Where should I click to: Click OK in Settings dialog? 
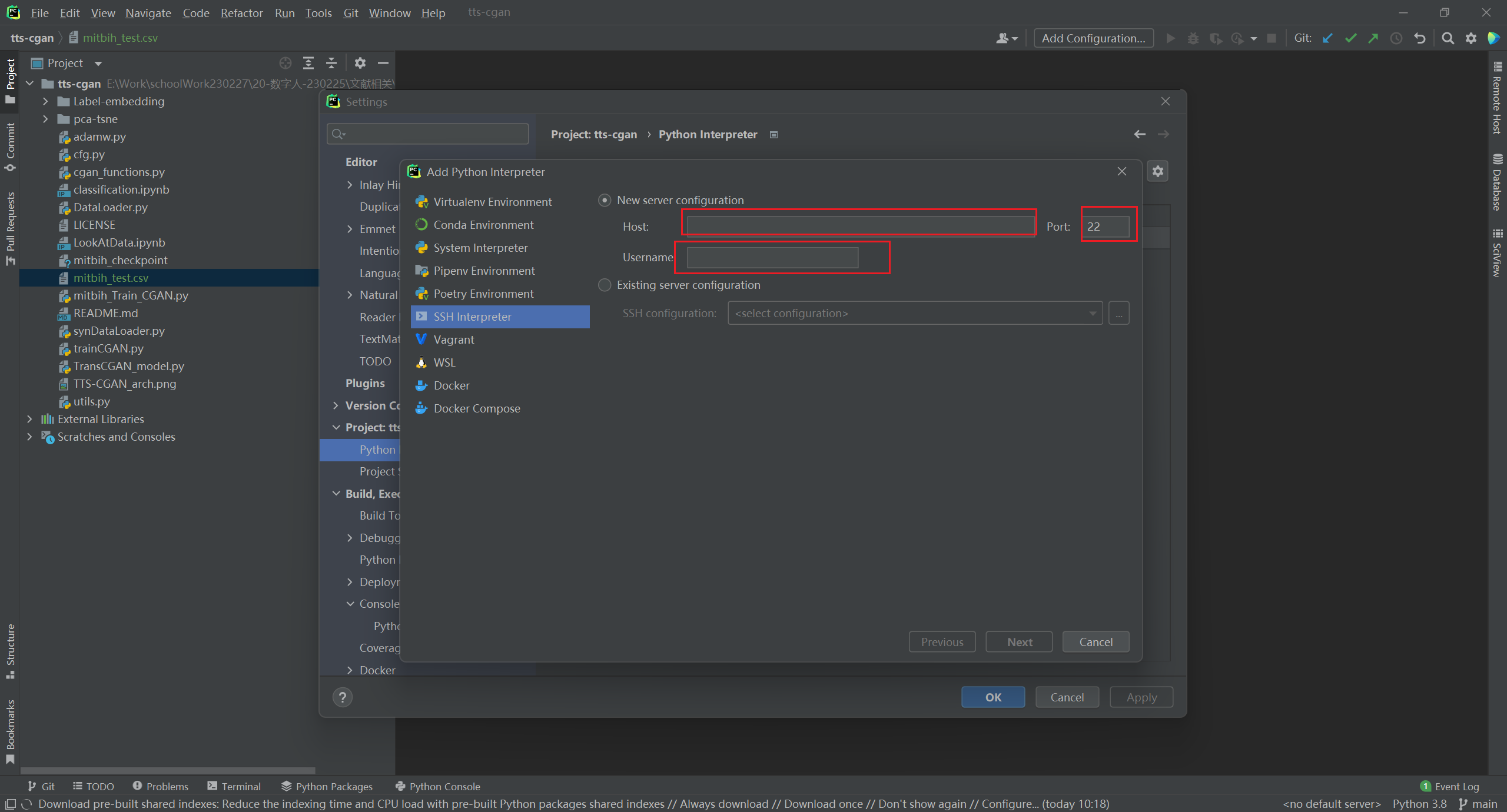click(993, 697)
